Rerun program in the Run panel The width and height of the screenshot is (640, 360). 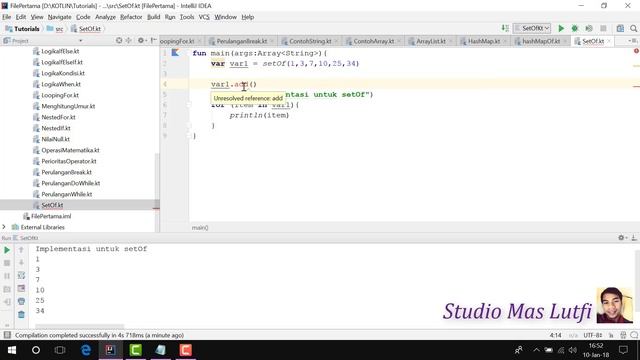coord(7,250)
